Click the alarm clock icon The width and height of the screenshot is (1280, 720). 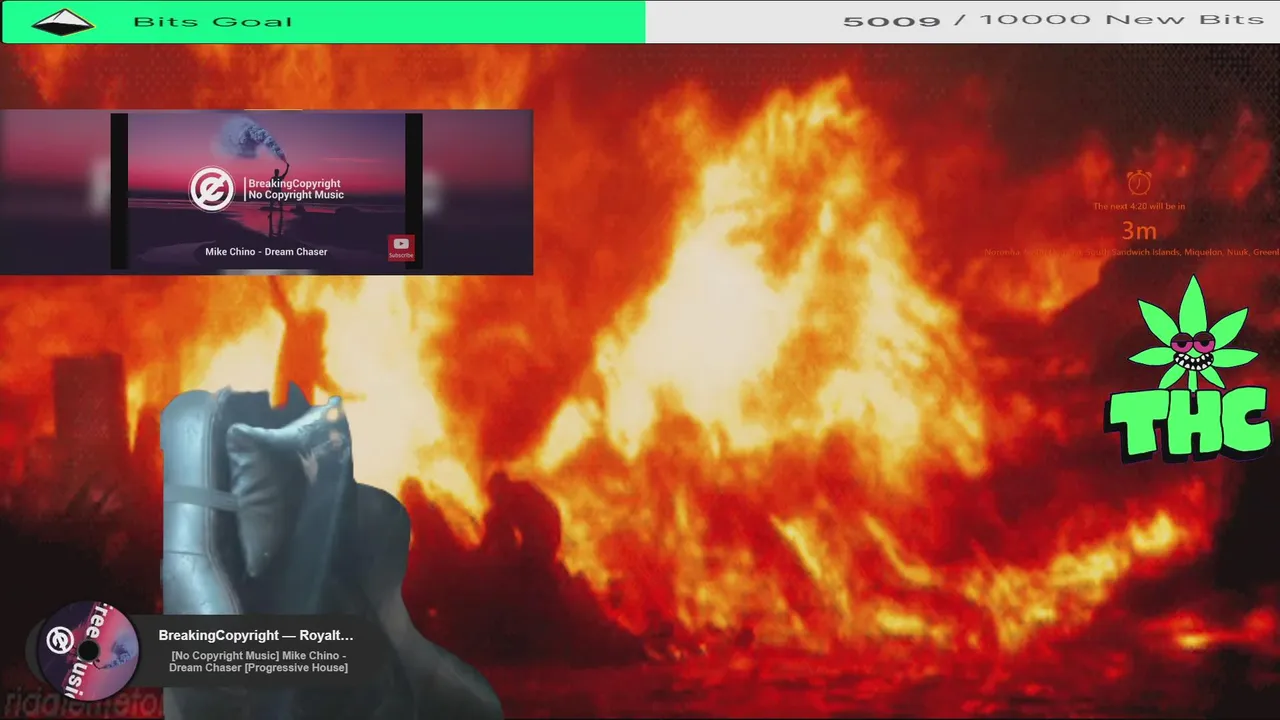pos(1139,183)
